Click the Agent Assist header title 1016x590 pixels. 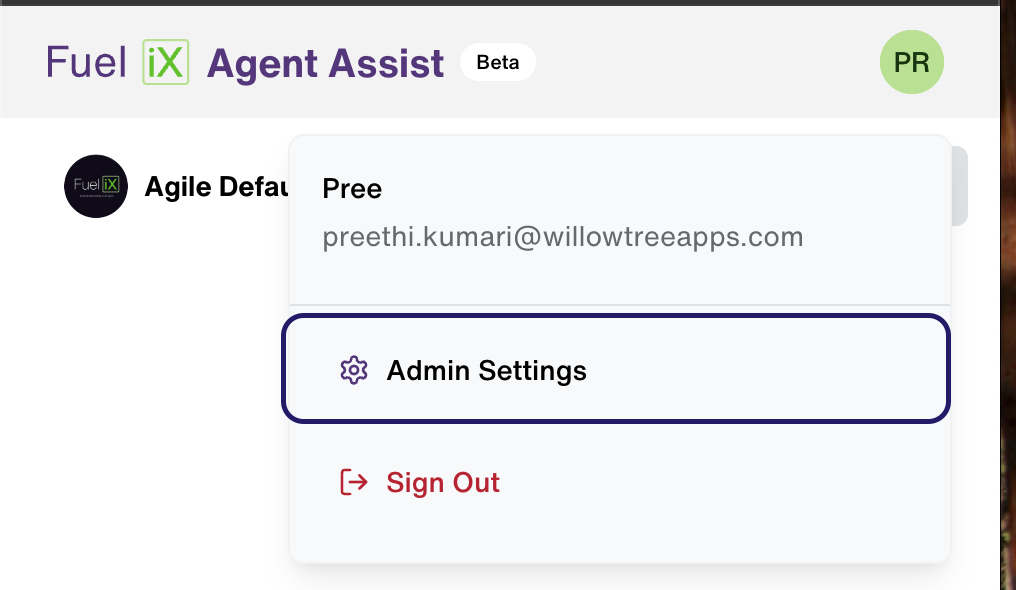tap(325, 63)
